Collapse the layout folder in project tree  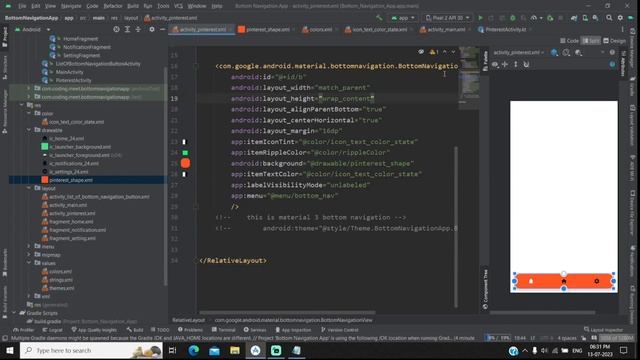(x=29, y=188)
